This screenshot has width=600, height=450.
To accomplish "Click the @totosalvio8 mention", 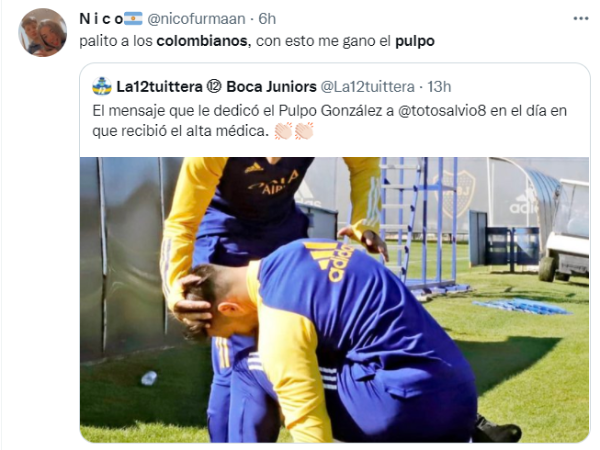I will (442, 111).
